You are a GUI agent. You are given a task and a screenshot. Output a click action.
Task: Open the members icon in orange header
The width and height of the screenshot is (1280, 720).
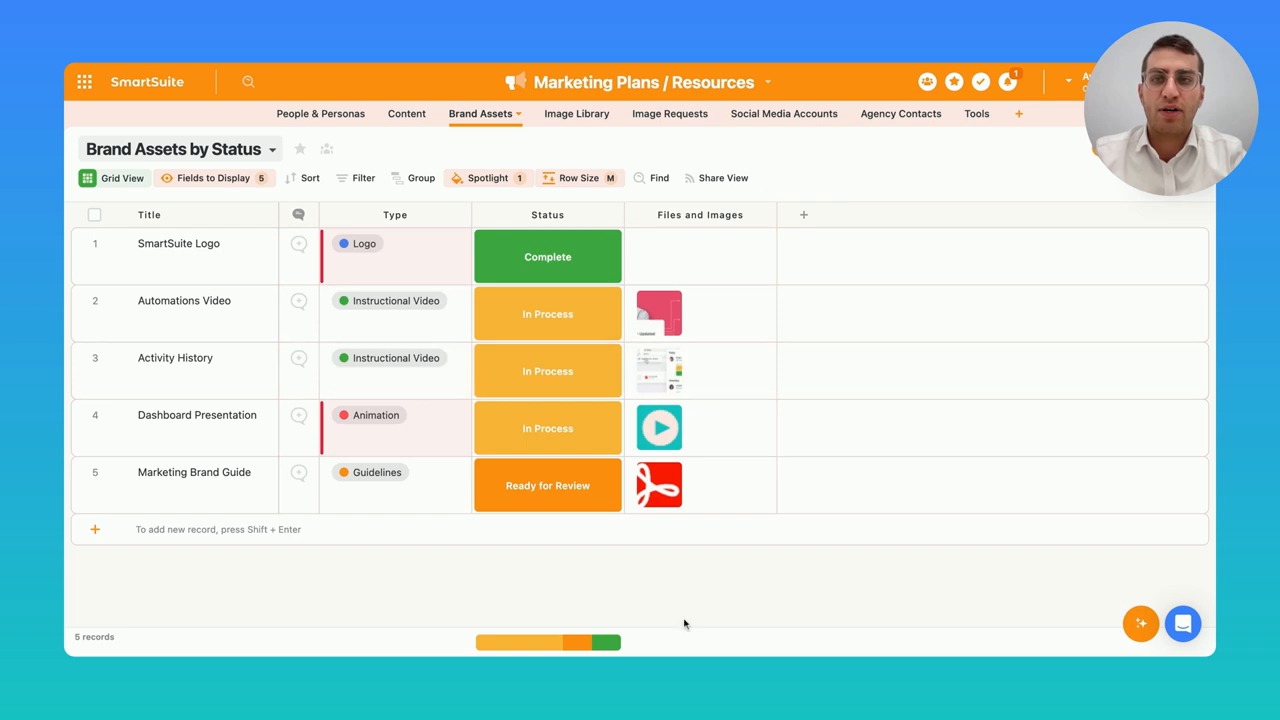tap(927, 82)
